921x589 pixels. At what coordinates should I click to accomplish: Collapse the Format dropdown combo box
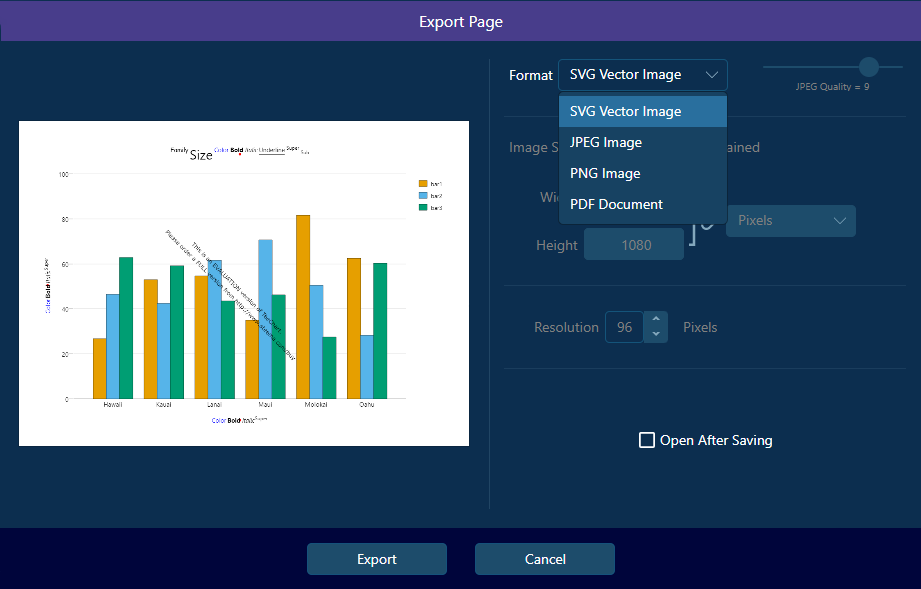click(643, 75)
